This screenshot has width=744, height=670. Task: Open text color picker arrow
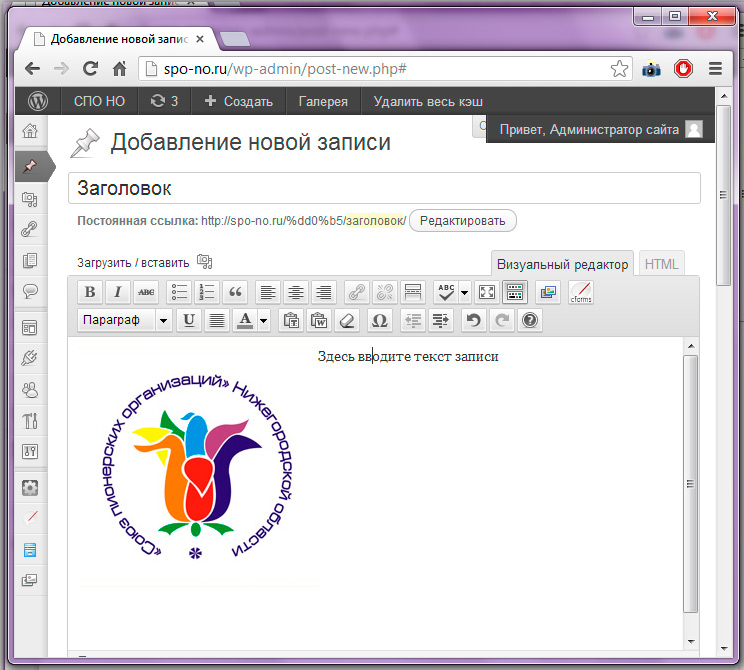pos(264,321)
